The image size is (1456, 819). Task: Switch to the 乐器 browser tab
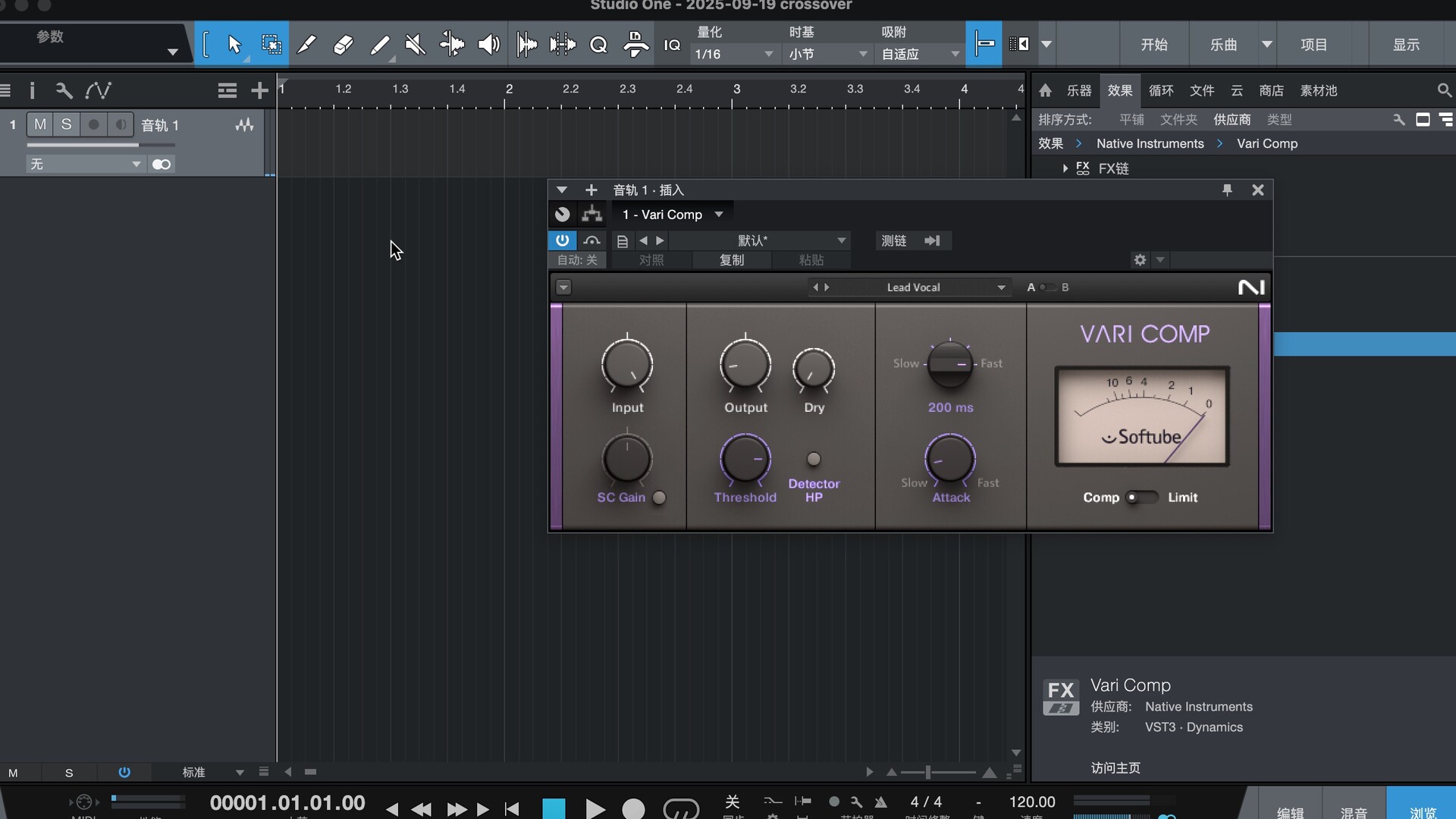coord(1079,91)
